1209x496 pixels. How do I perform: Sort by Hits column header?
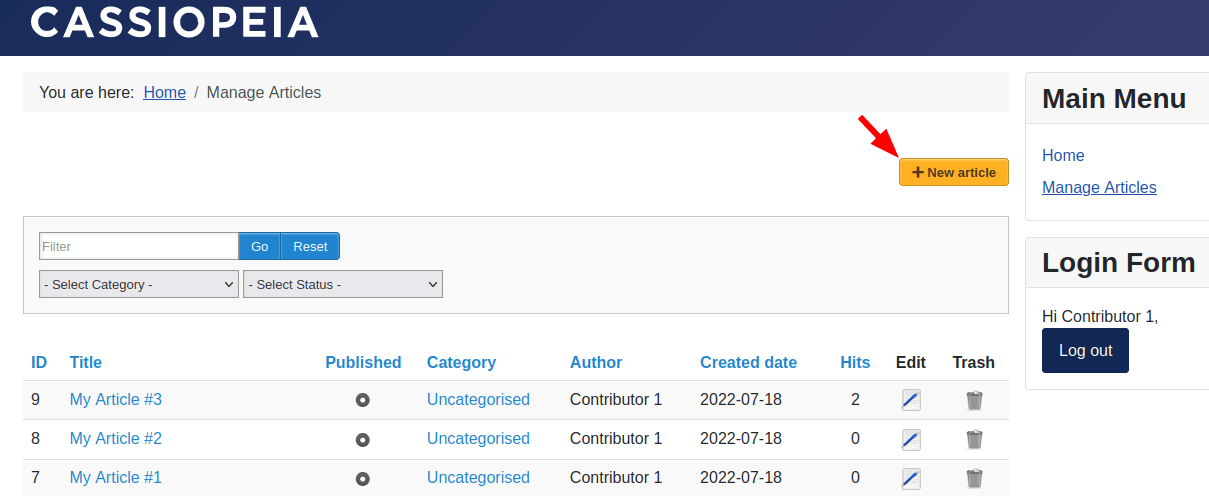coord(855,362)
